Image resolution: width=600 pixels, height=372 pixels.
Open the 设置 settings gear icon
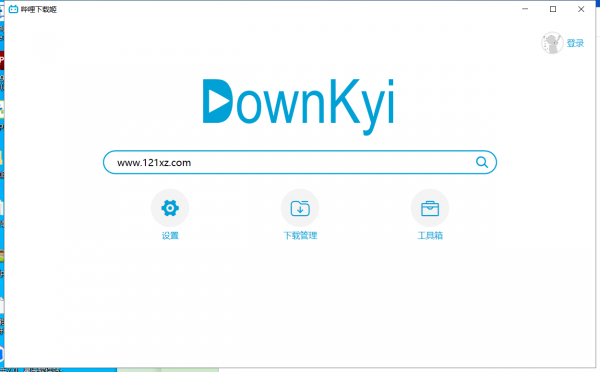(x=170, y=208)
